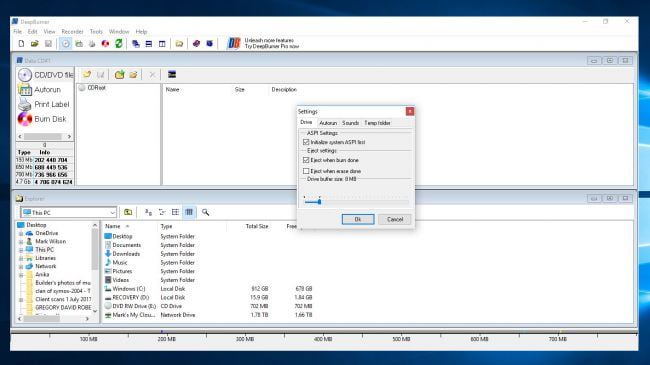Click the yellow folder explorer toolbar icon
This screenshot has height=365, width=650.
(x=179, y=44)
